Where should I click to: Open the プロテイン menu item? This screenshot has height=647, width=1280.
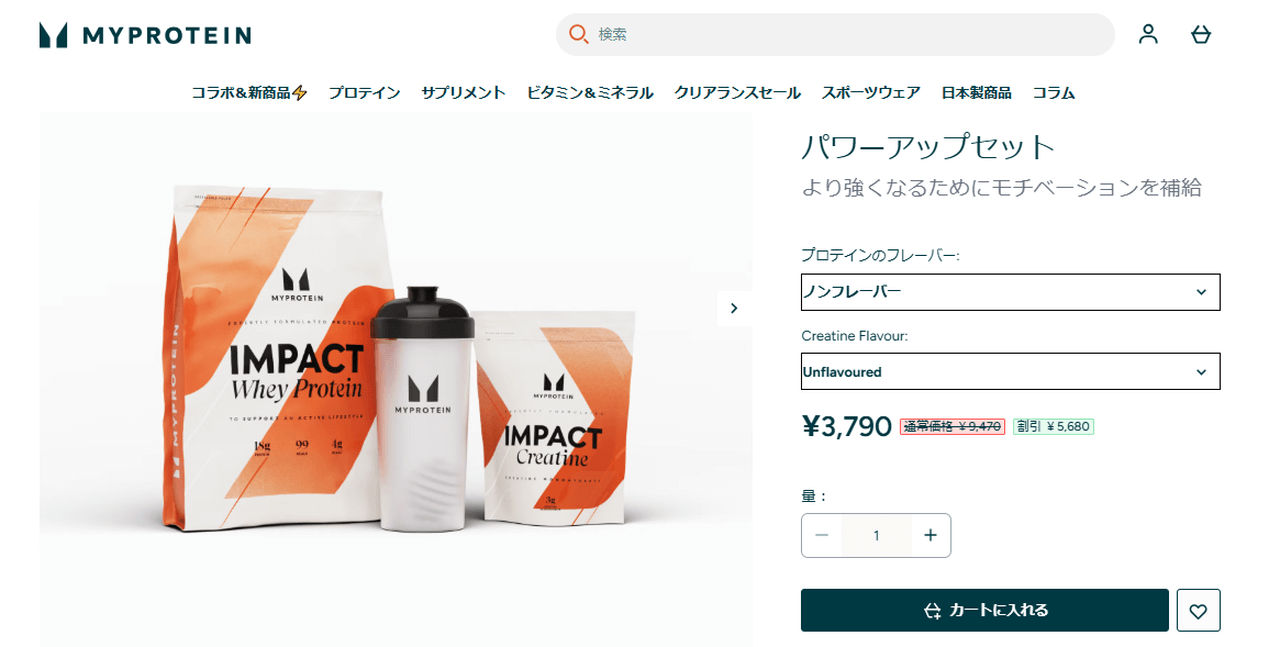coord(364,92)
